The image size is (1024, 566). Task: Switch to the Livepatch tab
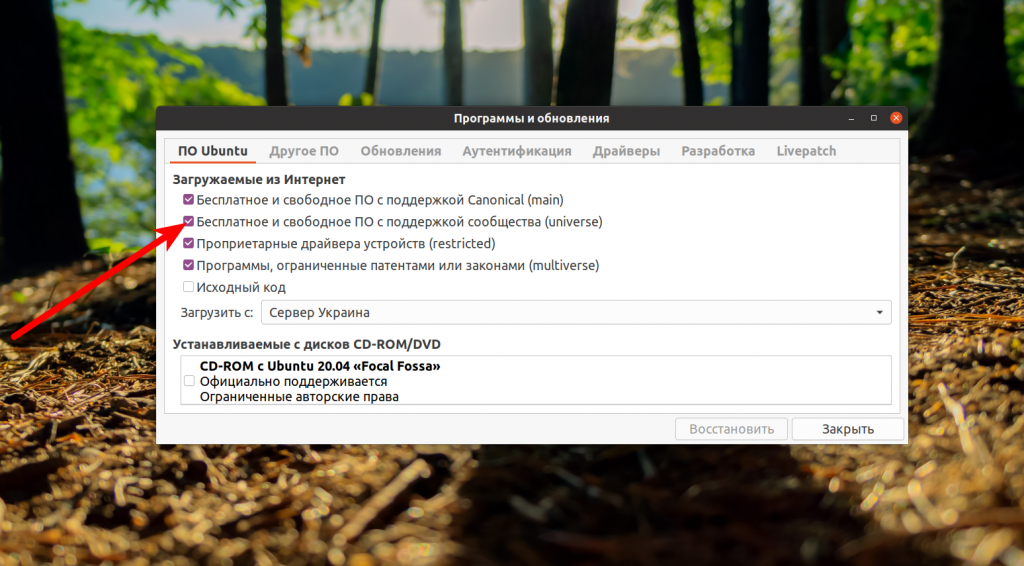click(806, 151)
